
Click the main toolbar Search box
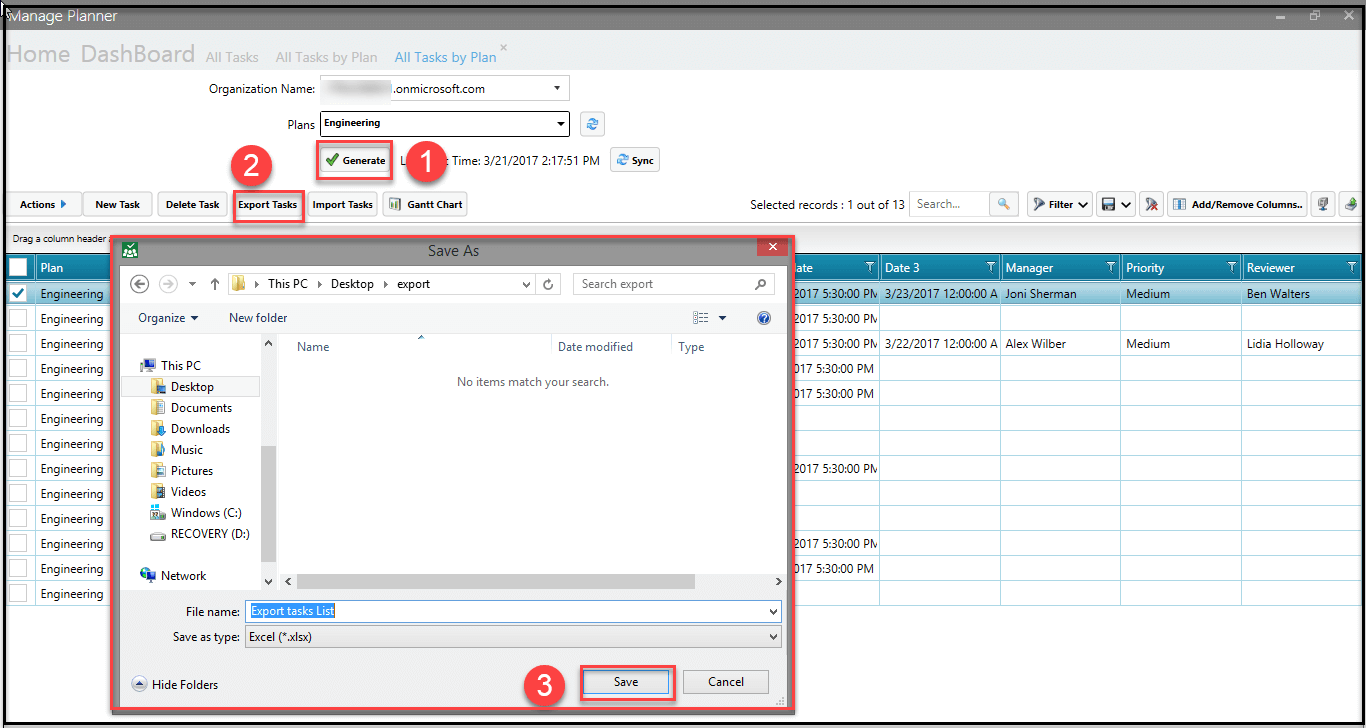point(949,204)
